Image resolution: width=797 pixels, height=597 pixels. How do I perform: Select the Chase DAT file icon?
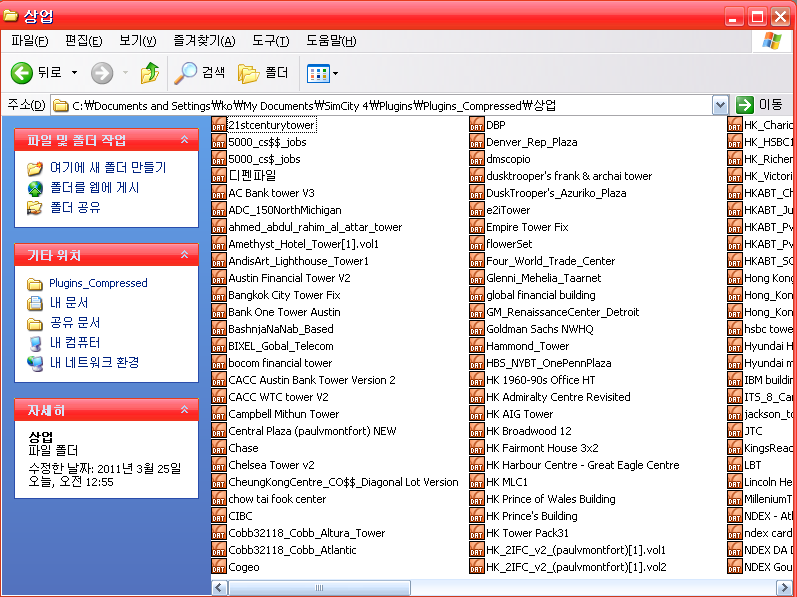coord(219,448)
